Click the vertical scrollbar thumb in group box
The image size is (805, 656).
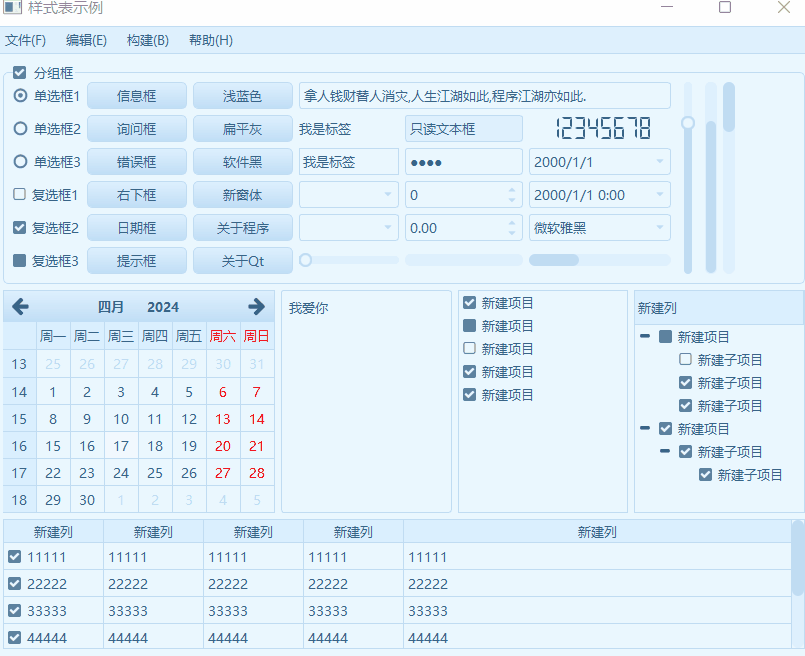pyautogui.click(x=729, y=107)
